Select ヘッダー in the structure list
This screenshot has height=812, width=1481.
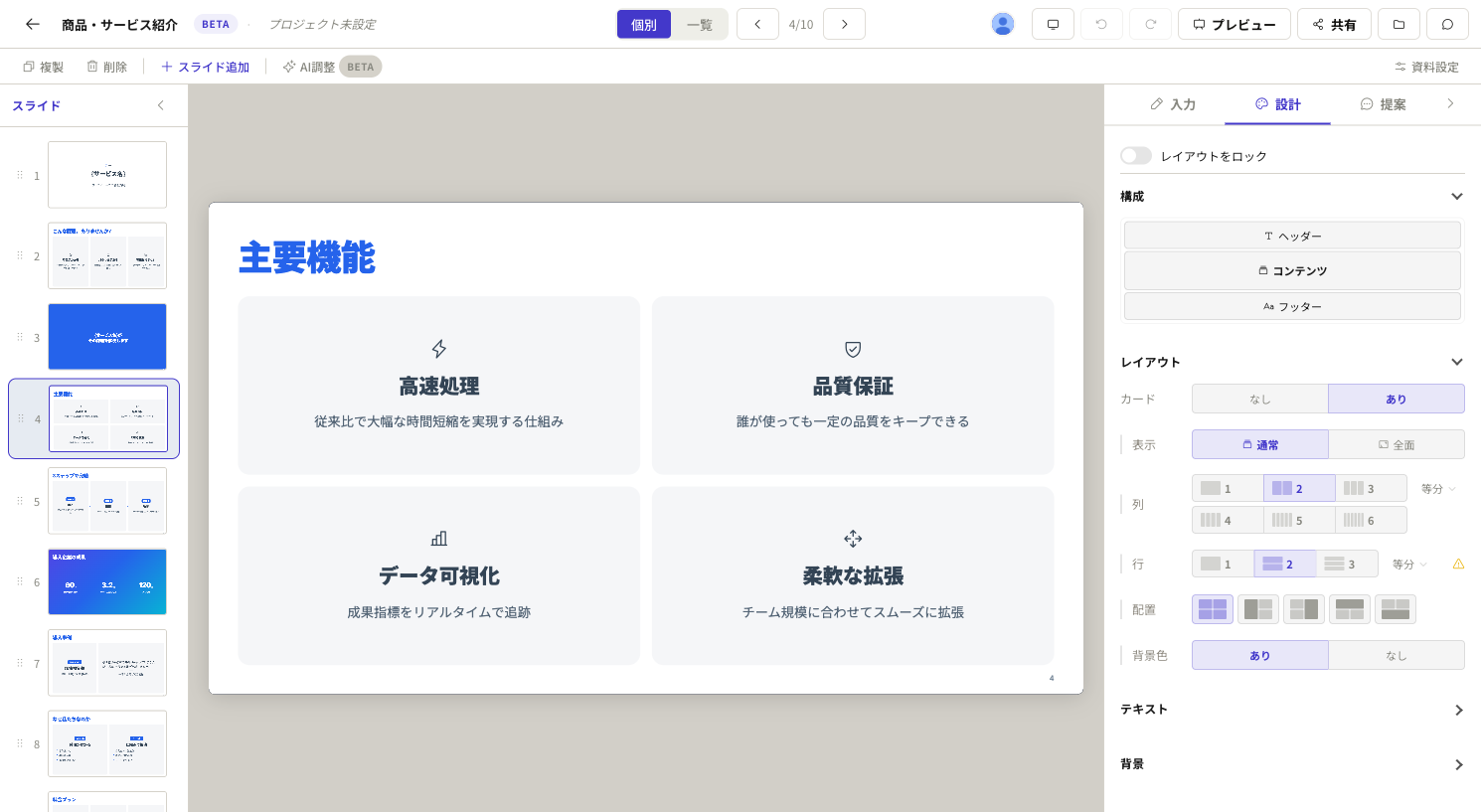pyautogui.click(x=1292, y=236)
